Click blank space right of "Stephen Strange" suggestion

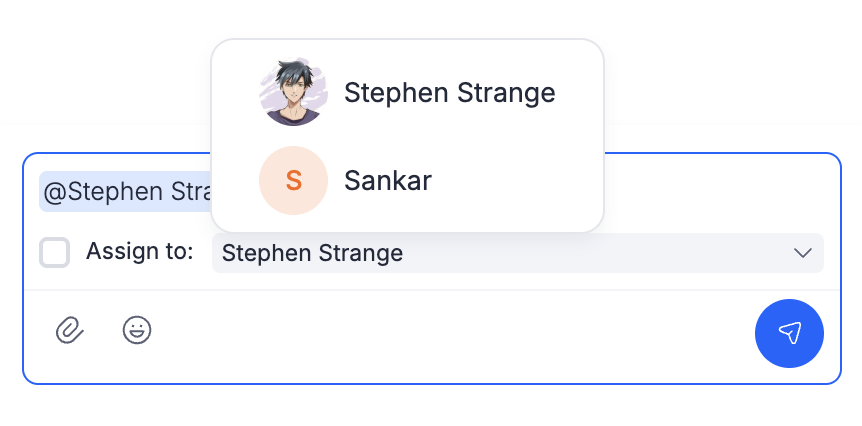[x=580, y=93]
